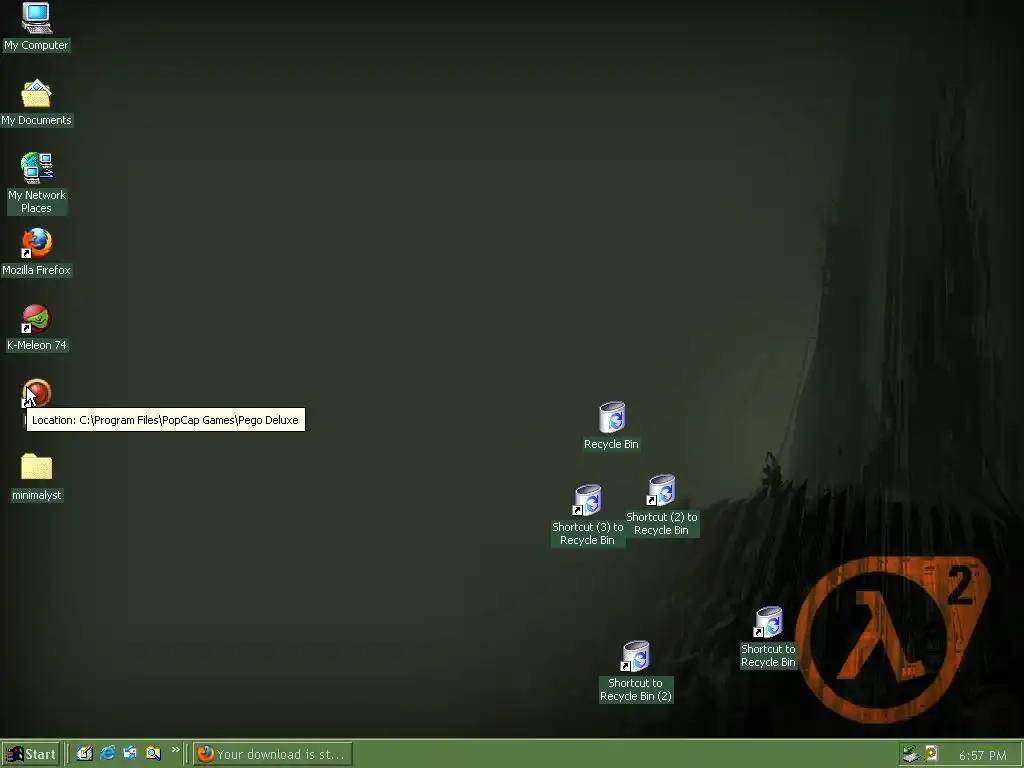Click the Safely Remove Hardware tray icon
Image resolution: width=1024 pixels, height=768 pixels.
pos(910,754)
